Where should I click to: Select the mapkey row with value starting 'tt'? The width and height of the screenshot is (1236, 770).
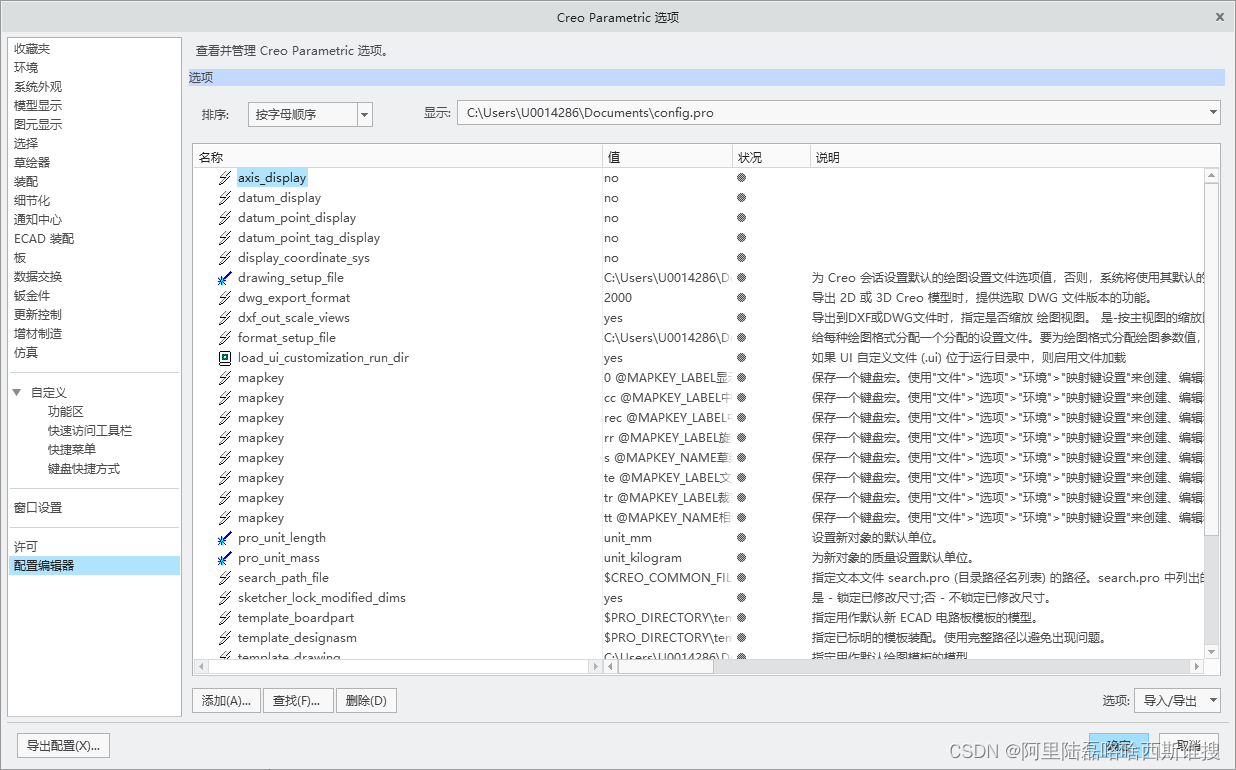click(x=700, y=518)
